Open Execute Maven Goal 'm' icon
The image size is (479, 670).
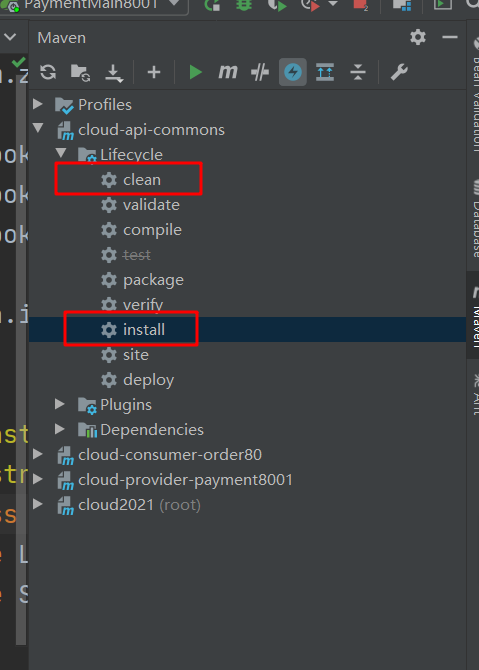point(228,72)
